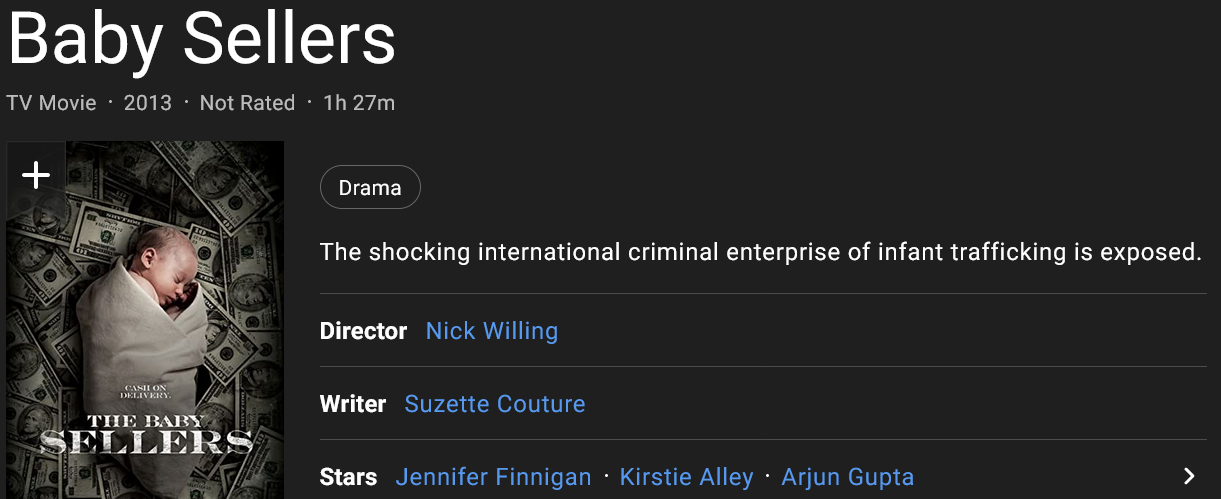Click the 1h 27m runtime text
1221x499 pixels.
point(359,103)
